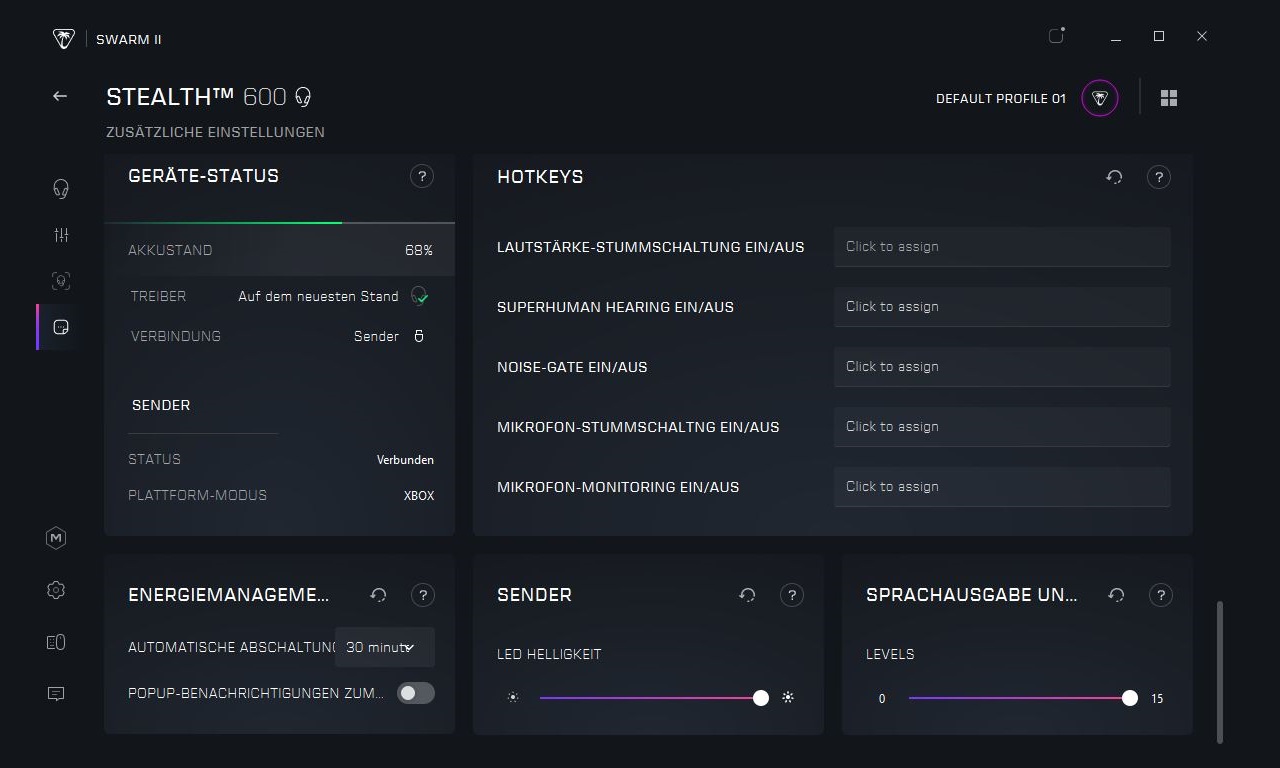Reset the Hotkeys panel

click(x=1115, y=177)
